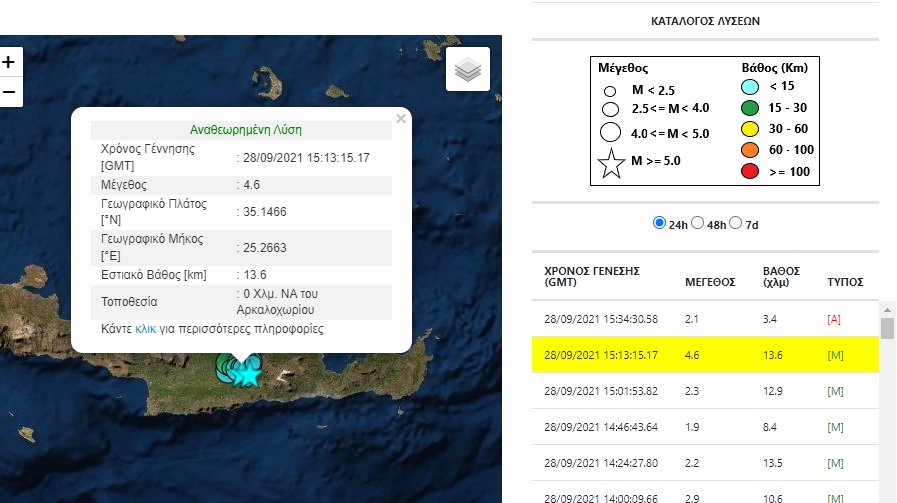This screenshot has width=897, height=503.
Task: Click the largest circle legend symbol
Action: (611, 133)
